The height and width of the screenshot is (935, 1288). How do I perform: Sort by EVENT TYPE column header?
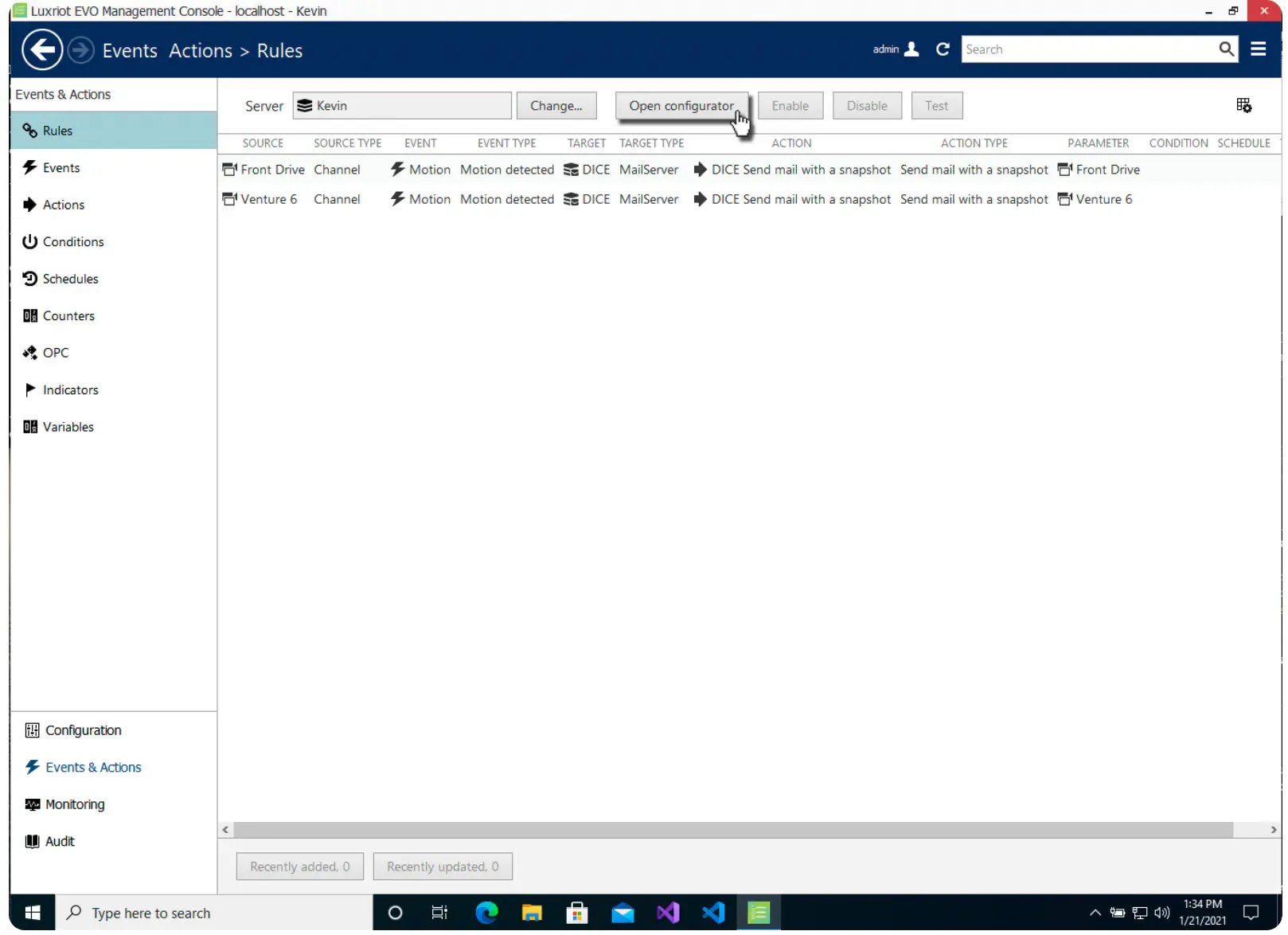tap(506, 143)
